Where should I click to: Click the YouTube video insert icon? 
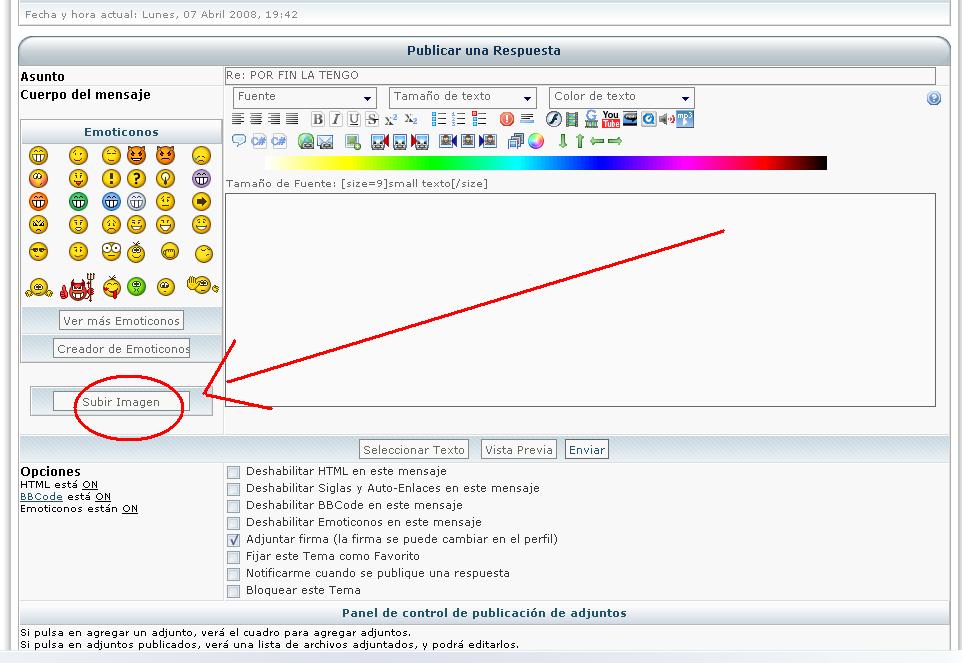[x=610, y=119]
